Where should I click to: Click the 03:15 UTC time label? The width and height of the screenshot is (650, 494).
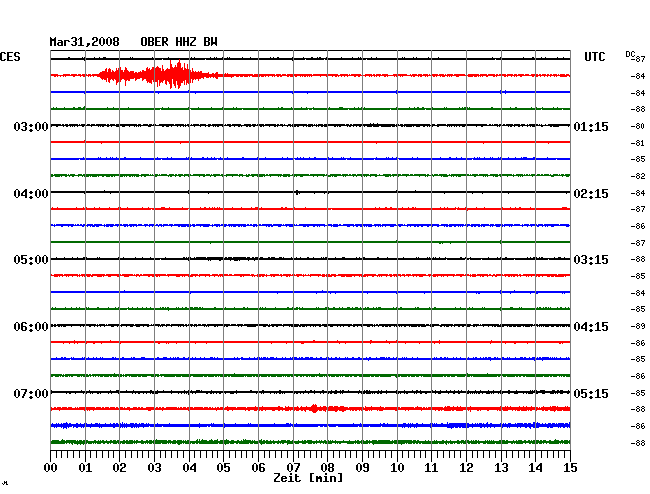point(591,260)
